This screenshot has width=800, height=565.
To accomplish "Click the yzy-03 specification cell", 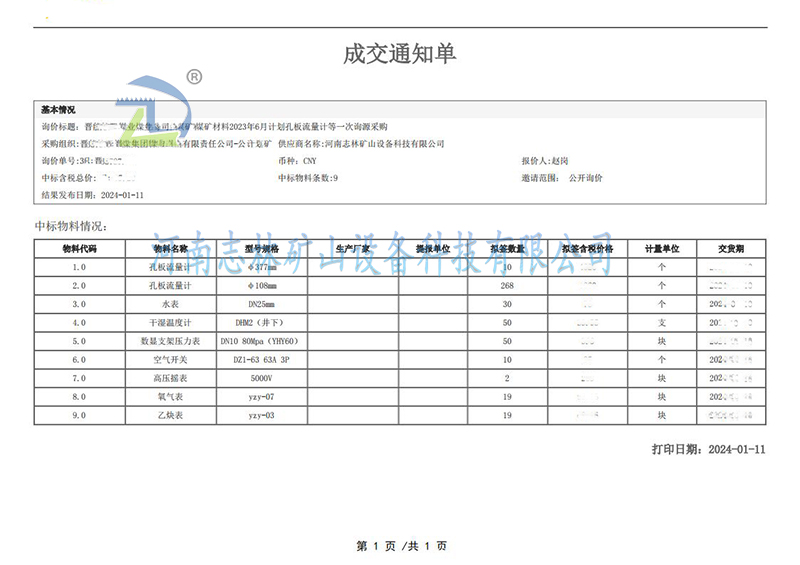I will [x=262, y=415].
